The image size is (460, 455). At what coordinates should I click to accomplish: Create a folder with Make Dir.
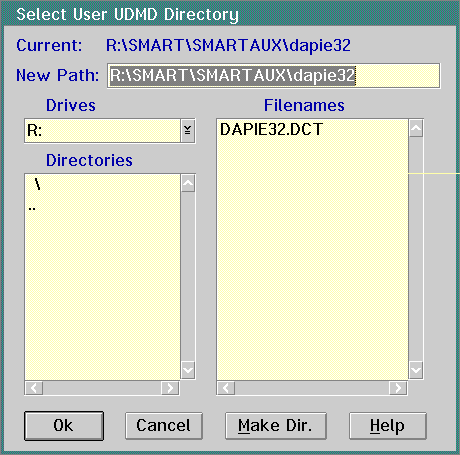pos(276,426)
